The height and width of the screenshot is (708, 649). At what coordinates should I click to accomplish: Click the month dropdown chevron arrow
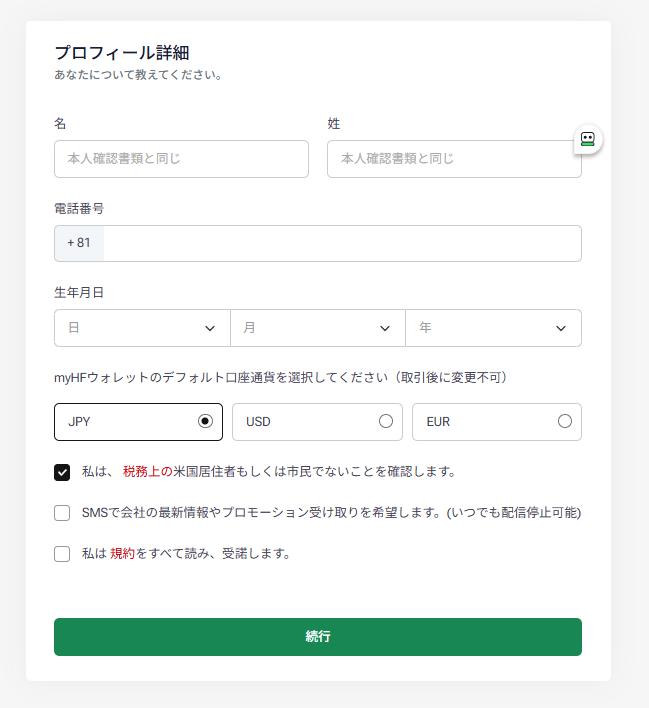click(x=385, y=328)
